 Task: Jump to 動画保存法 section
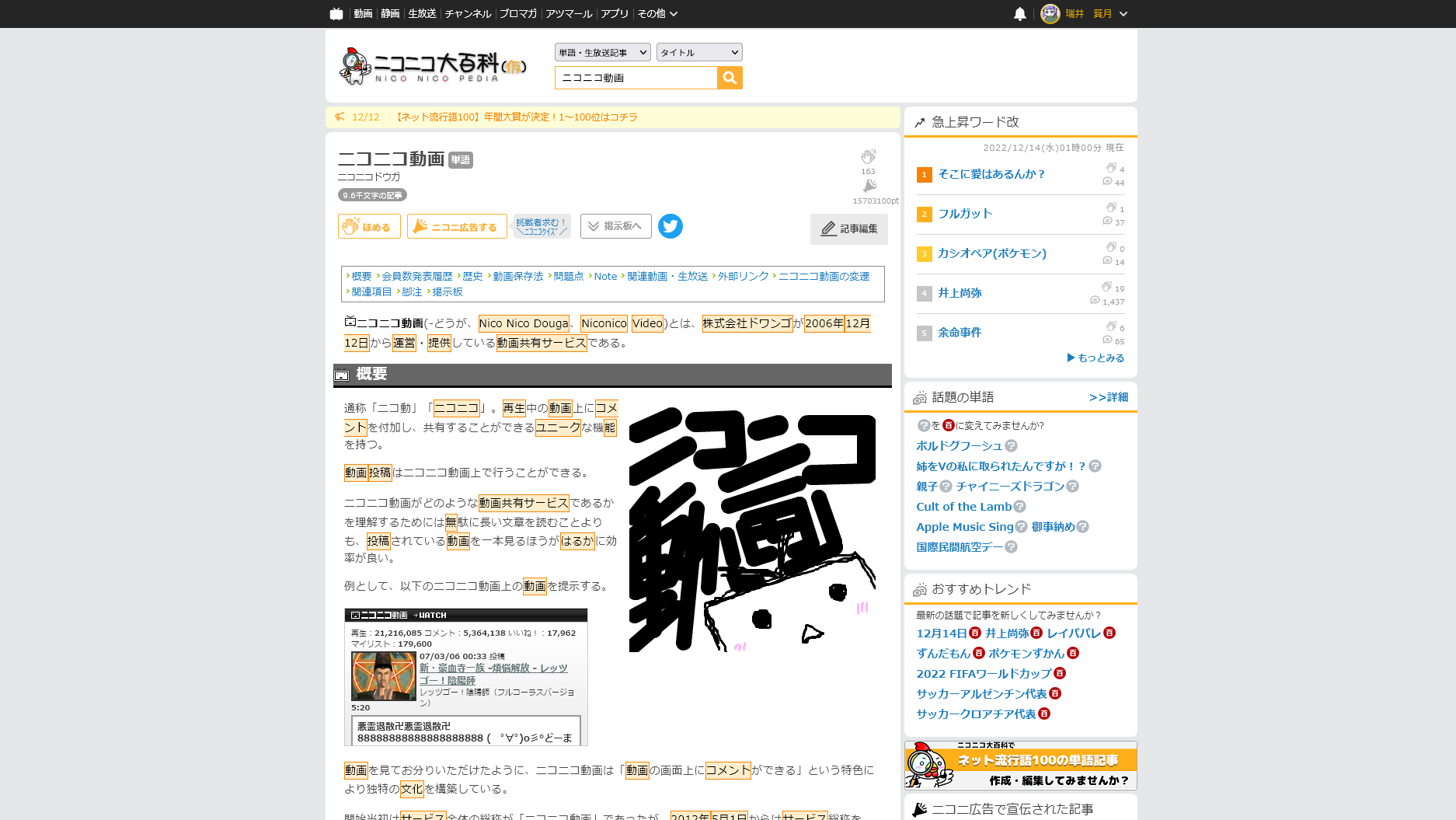(x=517, y=277)
